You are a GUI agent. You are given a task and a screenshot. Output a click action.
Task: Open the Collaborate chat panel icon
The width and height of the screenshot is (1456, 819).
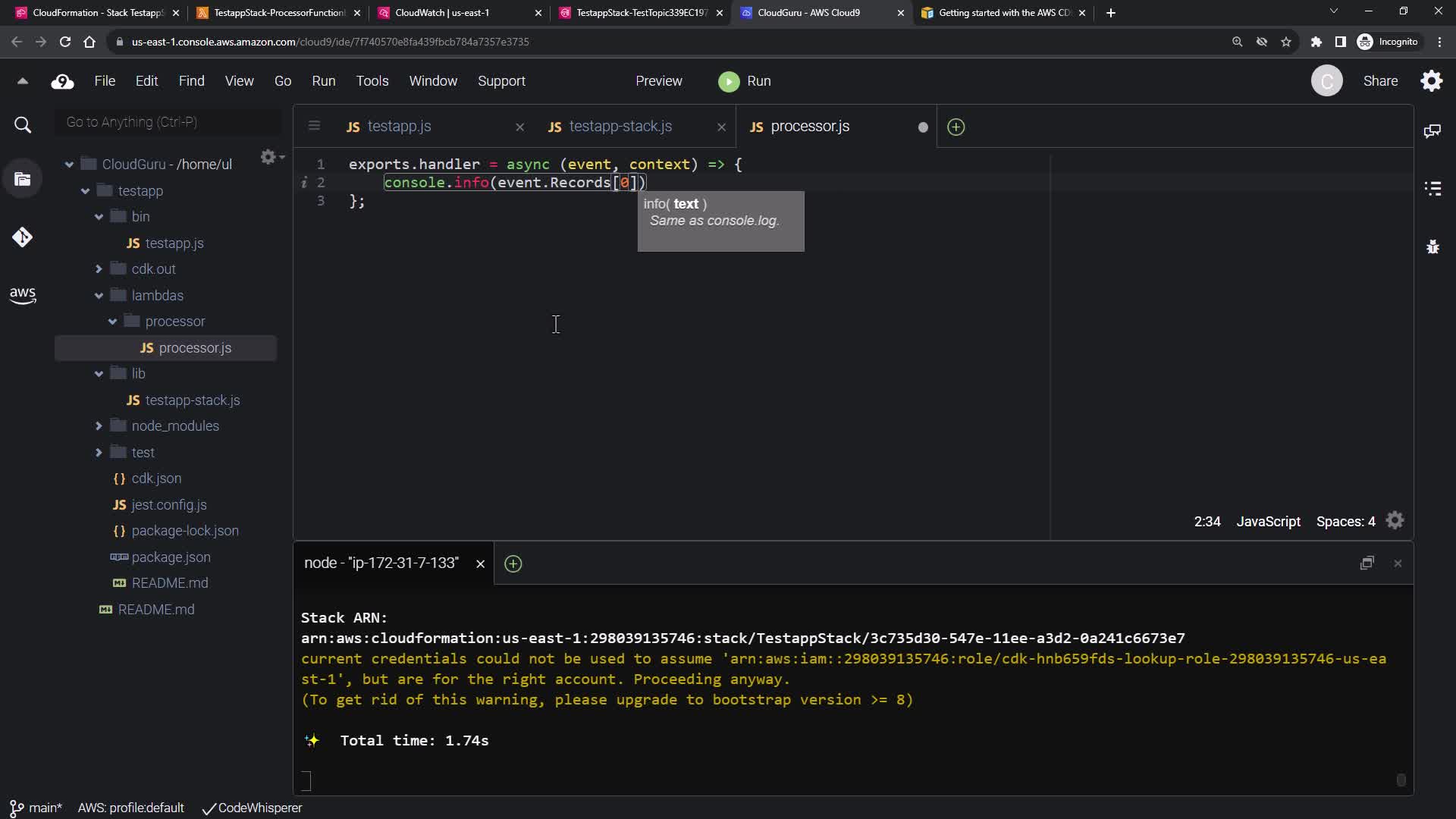point(1432,131)
